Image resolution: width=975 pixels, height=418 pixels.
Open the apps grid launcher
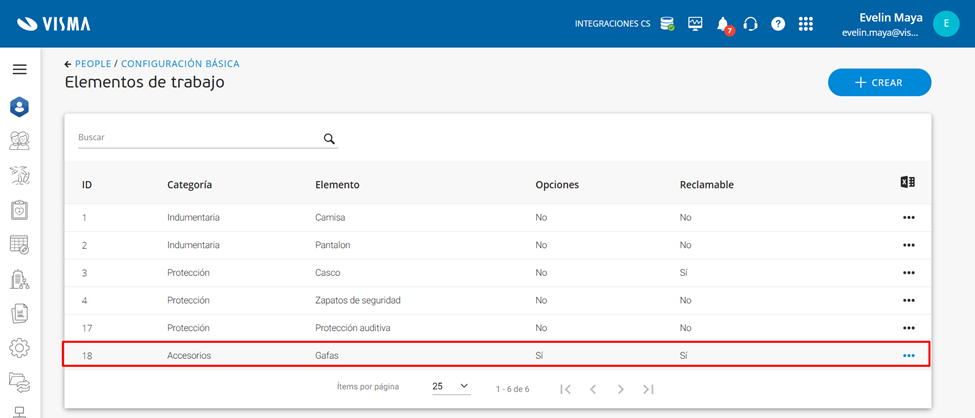pyautogui.click(x=806, y=24)
